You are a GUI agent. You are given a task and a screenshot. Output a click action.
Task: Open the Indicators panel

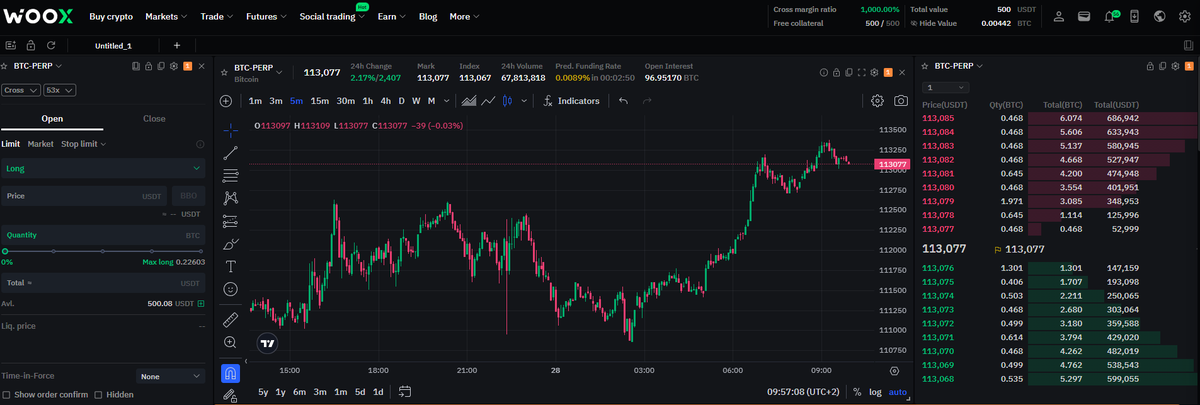pos(571,101)
